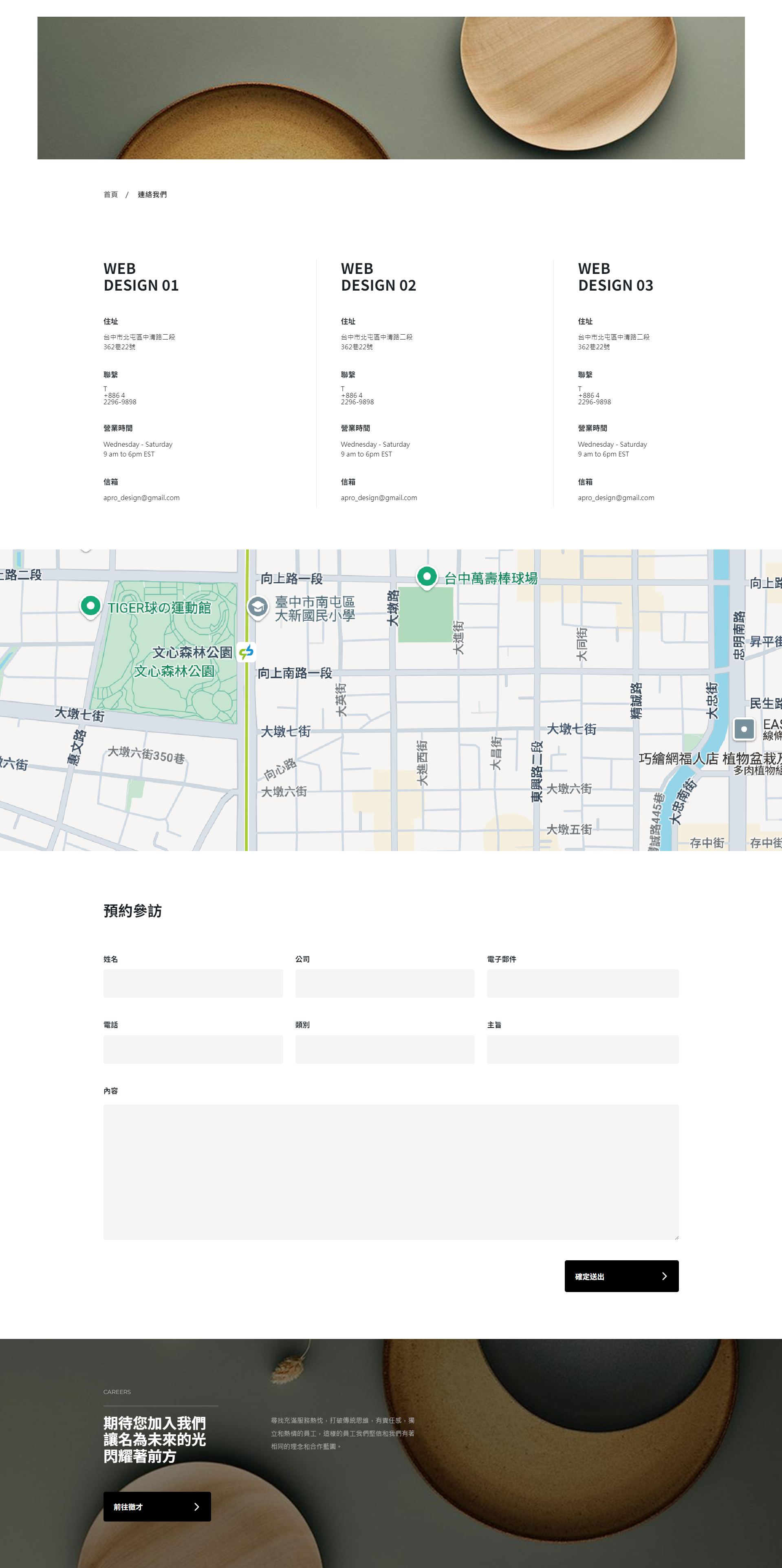Click the 首頁 breadcrumb link
Screen dimensions: 782x1568
click(x=110, y=195)
